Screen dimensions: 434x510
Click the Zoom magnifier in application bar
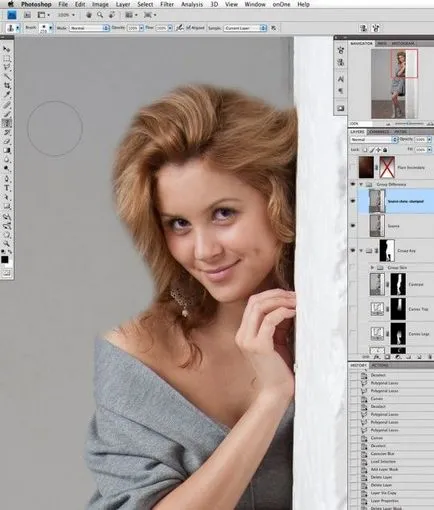(x=100, y=15)
